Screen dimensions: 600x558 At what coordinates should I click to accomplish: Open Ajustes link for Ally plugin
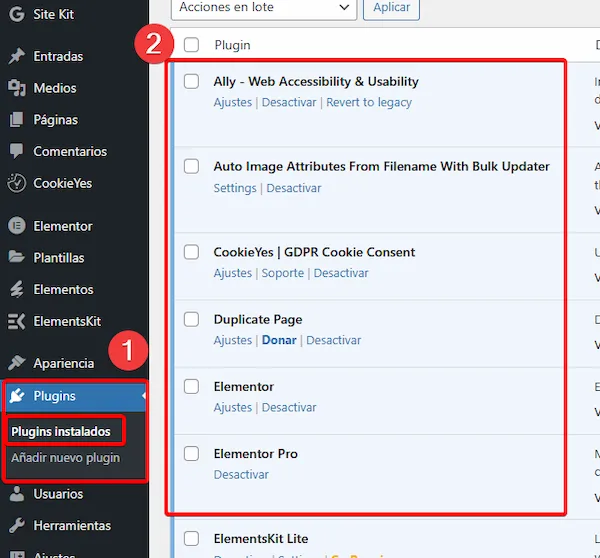tap(233, 102)
